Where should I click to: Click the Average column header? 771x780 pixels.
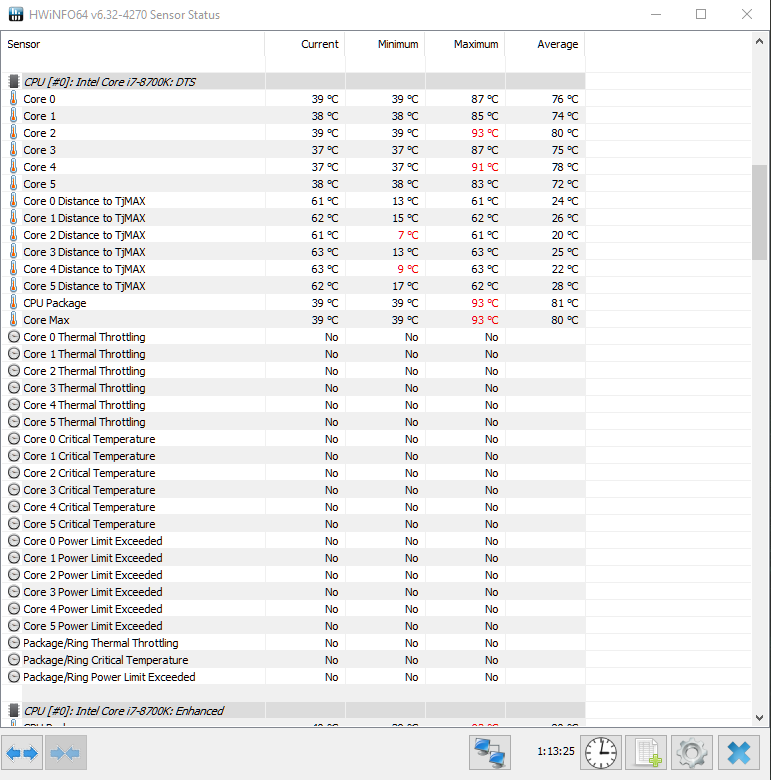click(x=545, y=44)
